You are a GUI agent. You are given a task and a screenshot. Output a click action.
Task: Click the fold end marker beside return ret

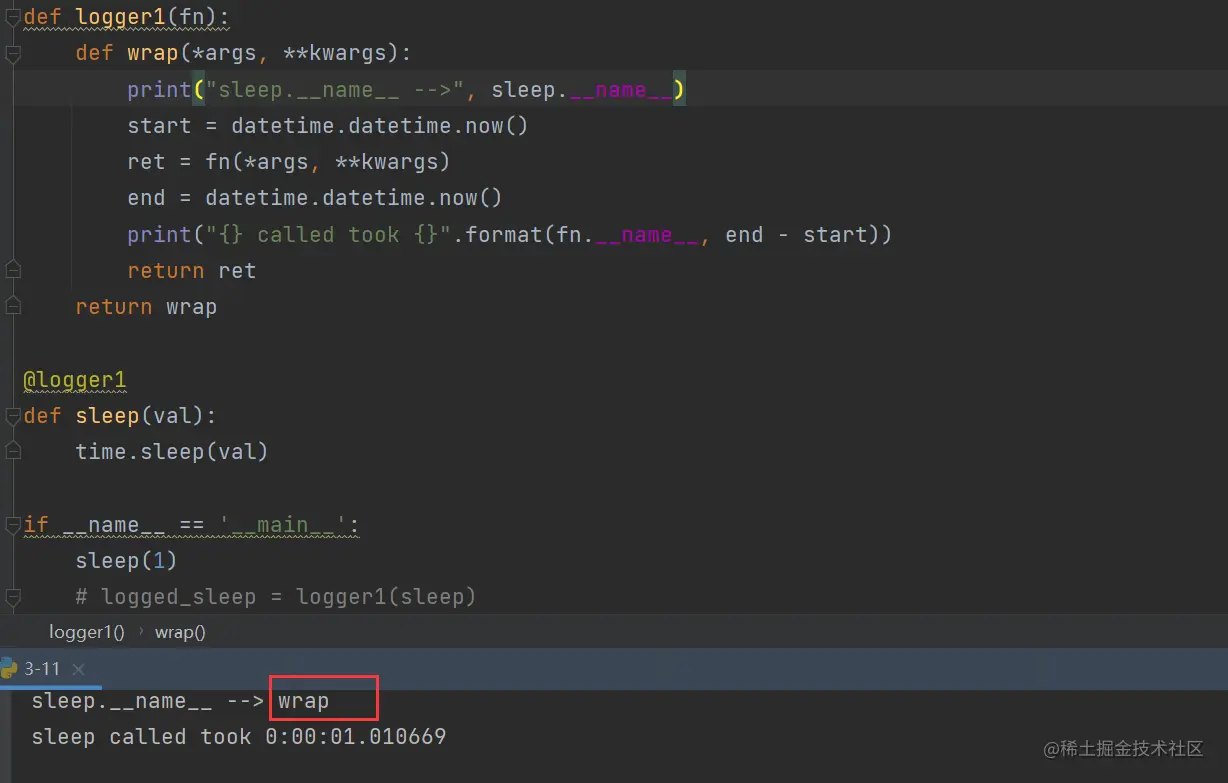tap(12, 270)
